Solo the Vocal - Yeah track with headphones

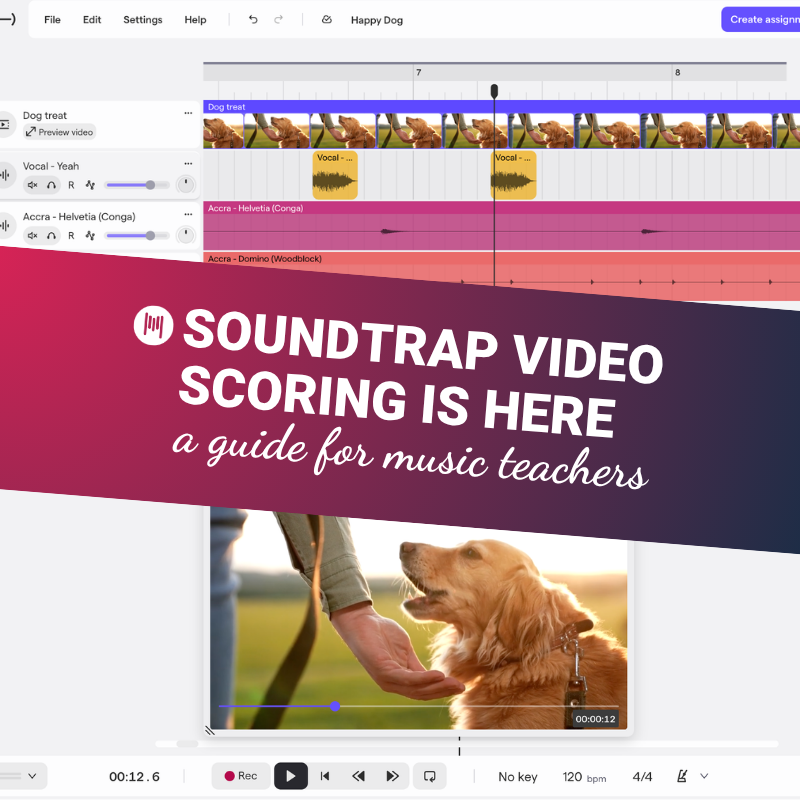point(52,185)
